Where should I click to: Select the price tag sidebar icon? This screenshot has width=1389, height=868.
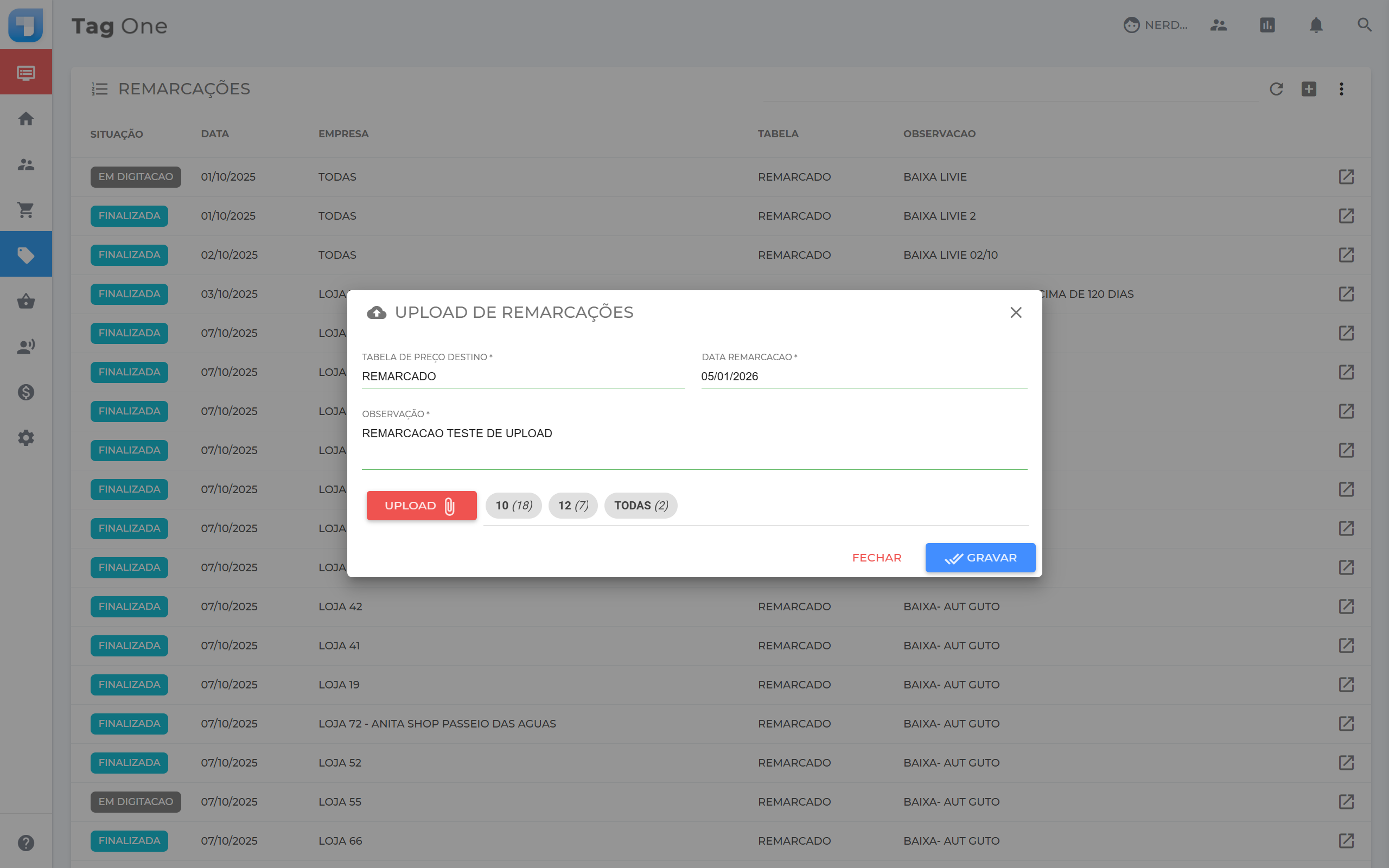(26, 254)
